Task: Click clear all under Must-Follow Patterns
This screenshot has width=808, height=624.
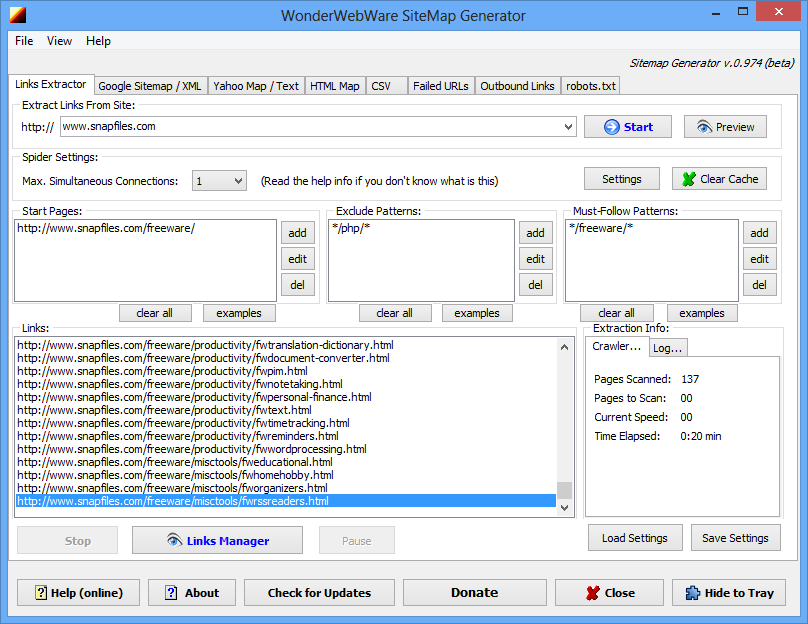Action: point(617,313)
